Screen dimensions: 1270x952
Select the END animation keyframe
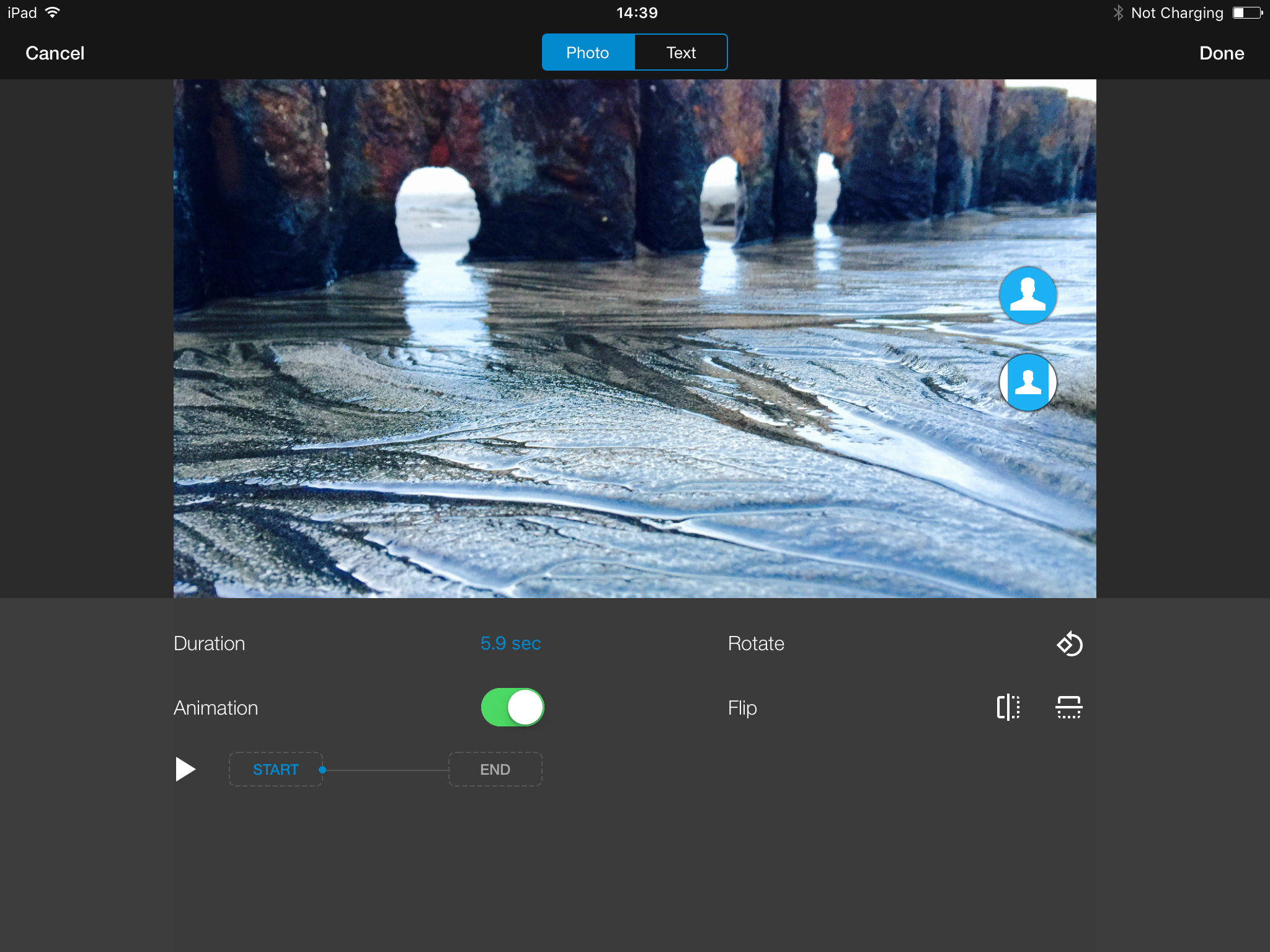(x=495, y=769)
